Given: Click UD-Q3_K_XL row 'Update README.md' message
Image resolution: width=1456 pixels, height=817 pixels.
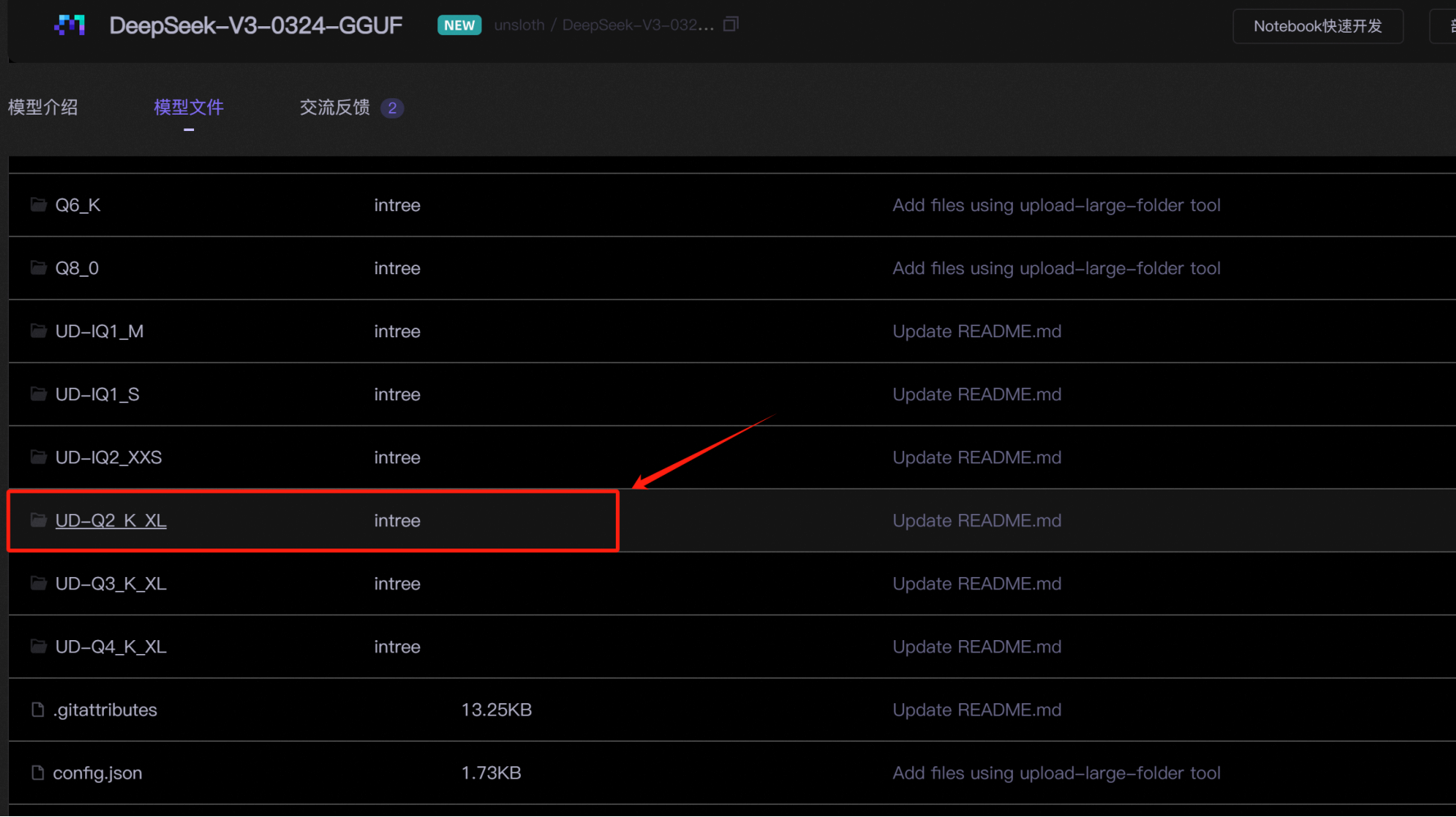Looking at the screenshot, I should tap(977, 583).
